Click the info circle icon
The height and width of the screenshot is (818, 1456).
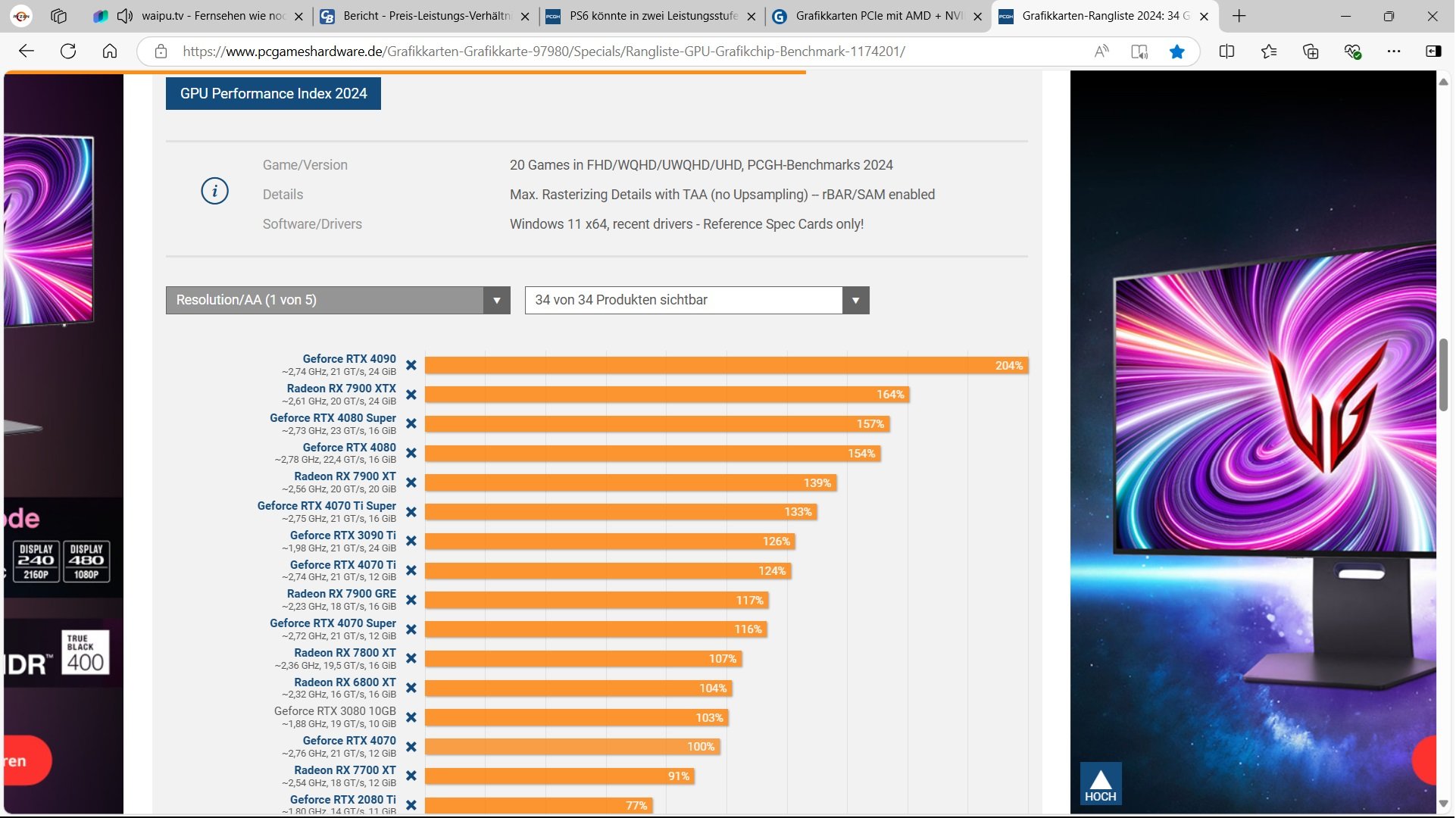pos(214,191)
